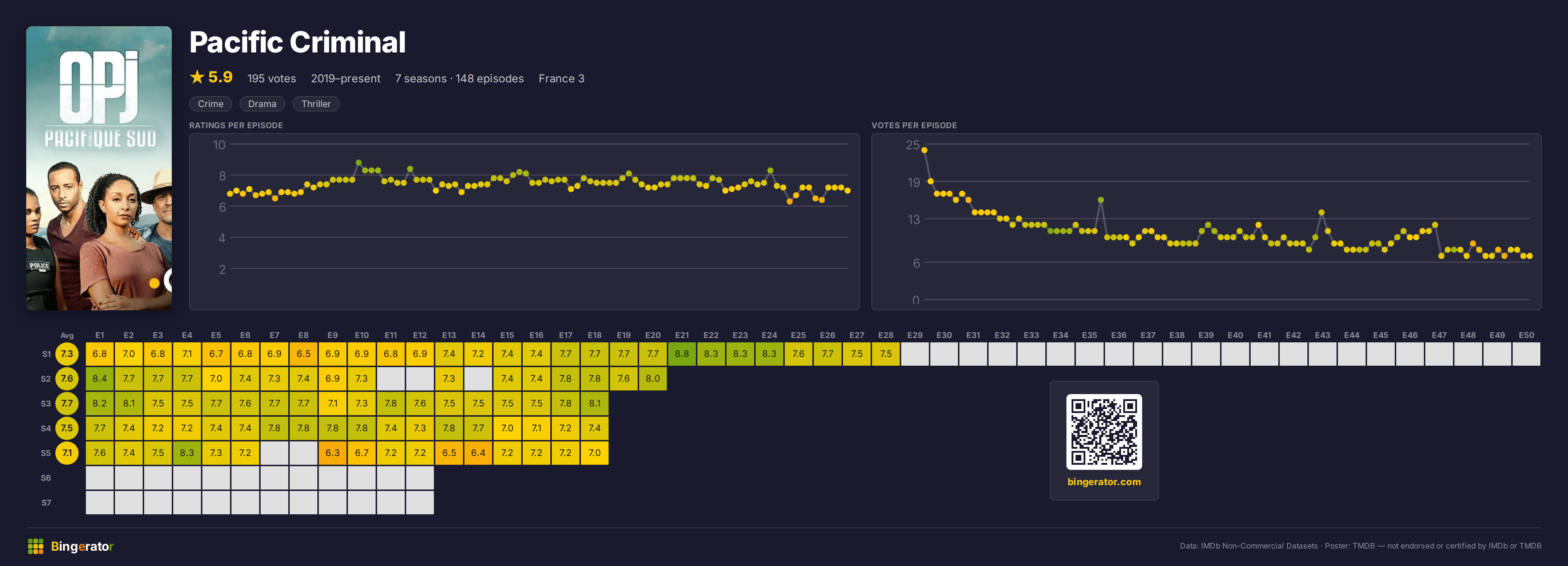The width and height of the screenshot is (1568, 566).
Task: Click the Bingerator brand name text
Action: pyautogui.click(x=82, y=546)
